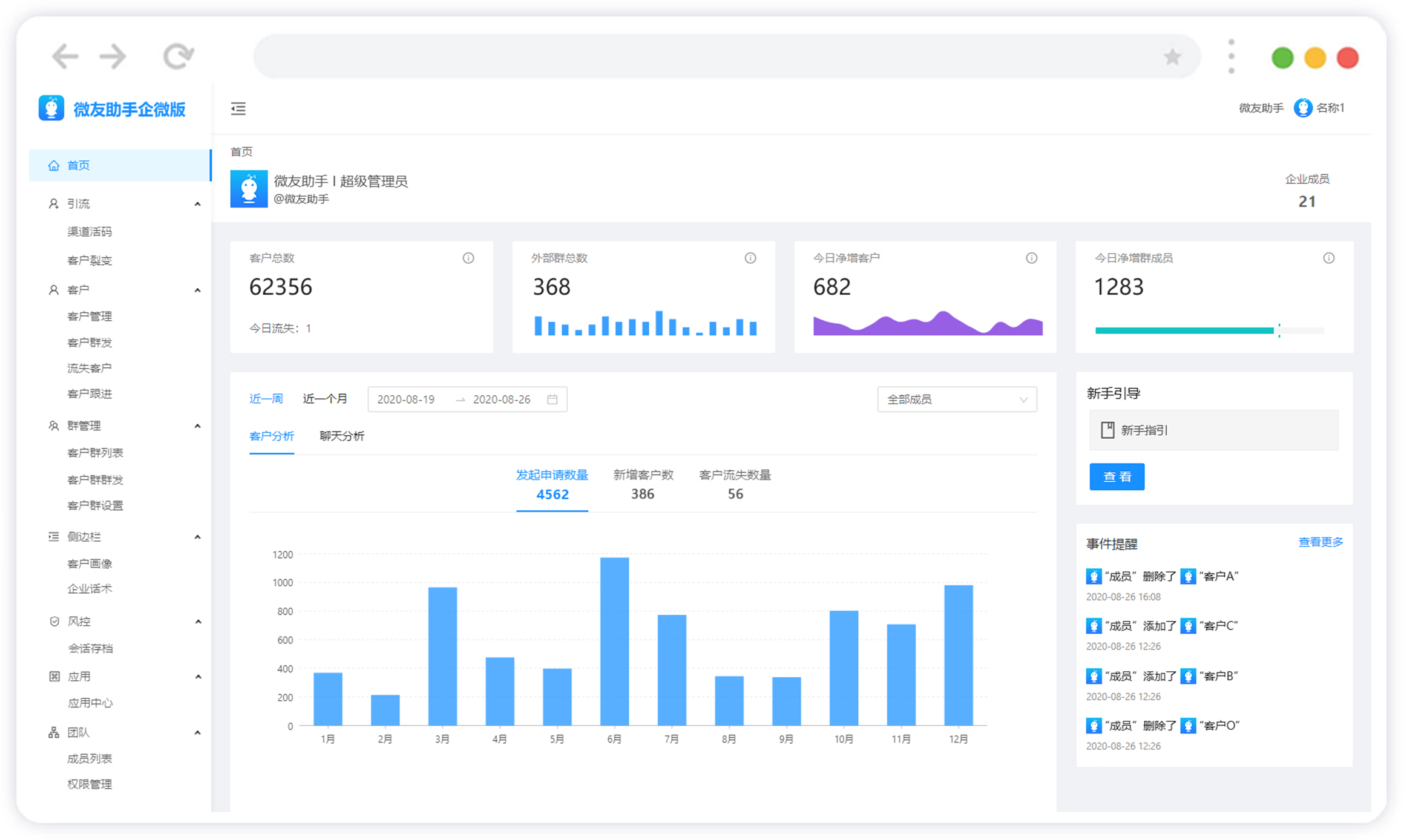Click the 群管理 group icon in sidebar
The image size is (1404, 840).
coord(54,426)
